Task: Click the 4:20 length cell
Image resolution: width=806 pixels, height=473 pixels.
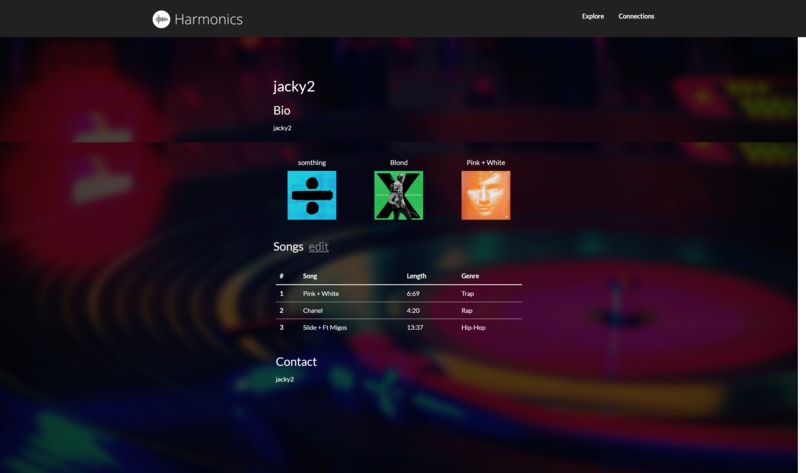Action: tap(413, 311)
